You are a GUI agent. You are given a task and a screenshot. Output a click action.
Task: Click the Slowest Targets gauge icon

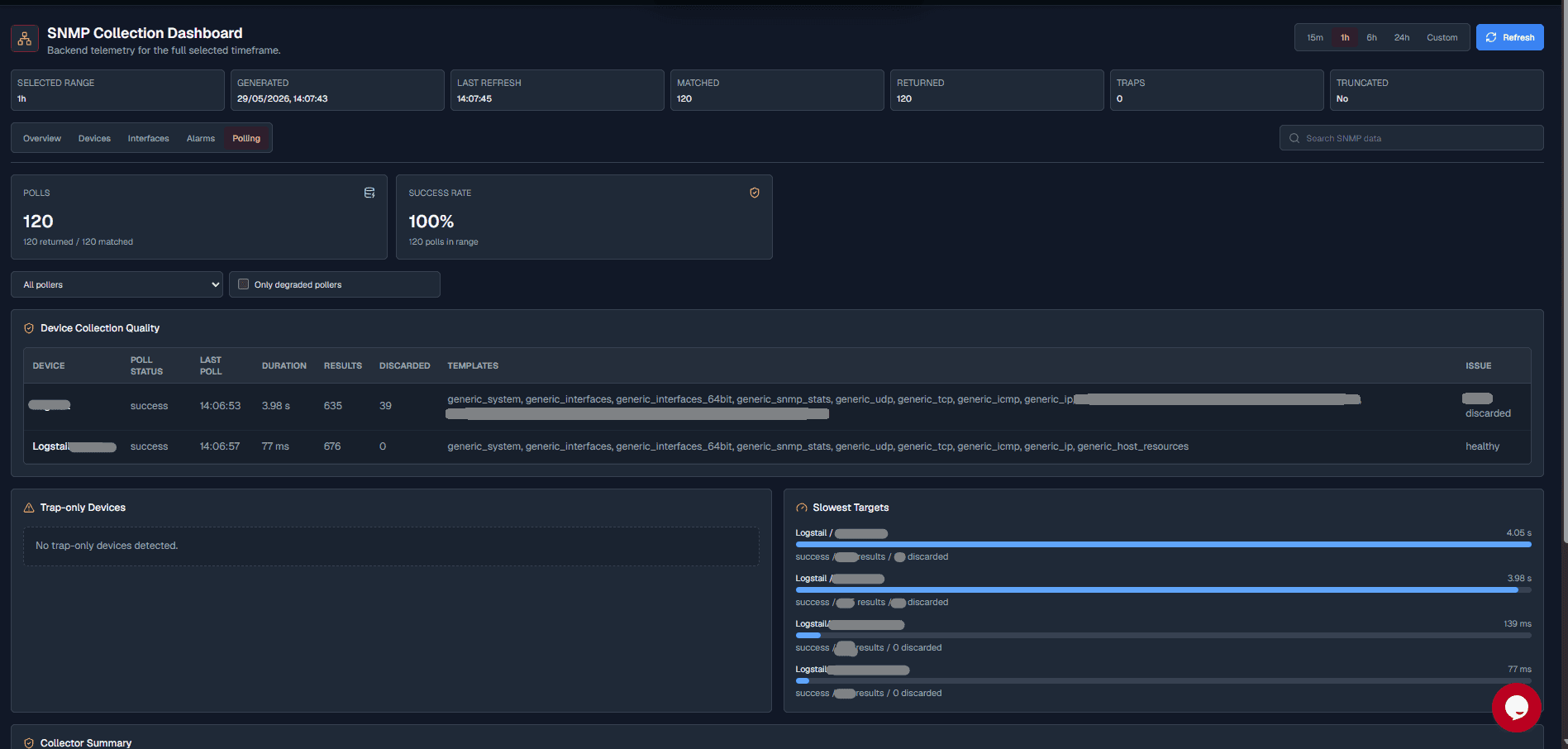802,508
